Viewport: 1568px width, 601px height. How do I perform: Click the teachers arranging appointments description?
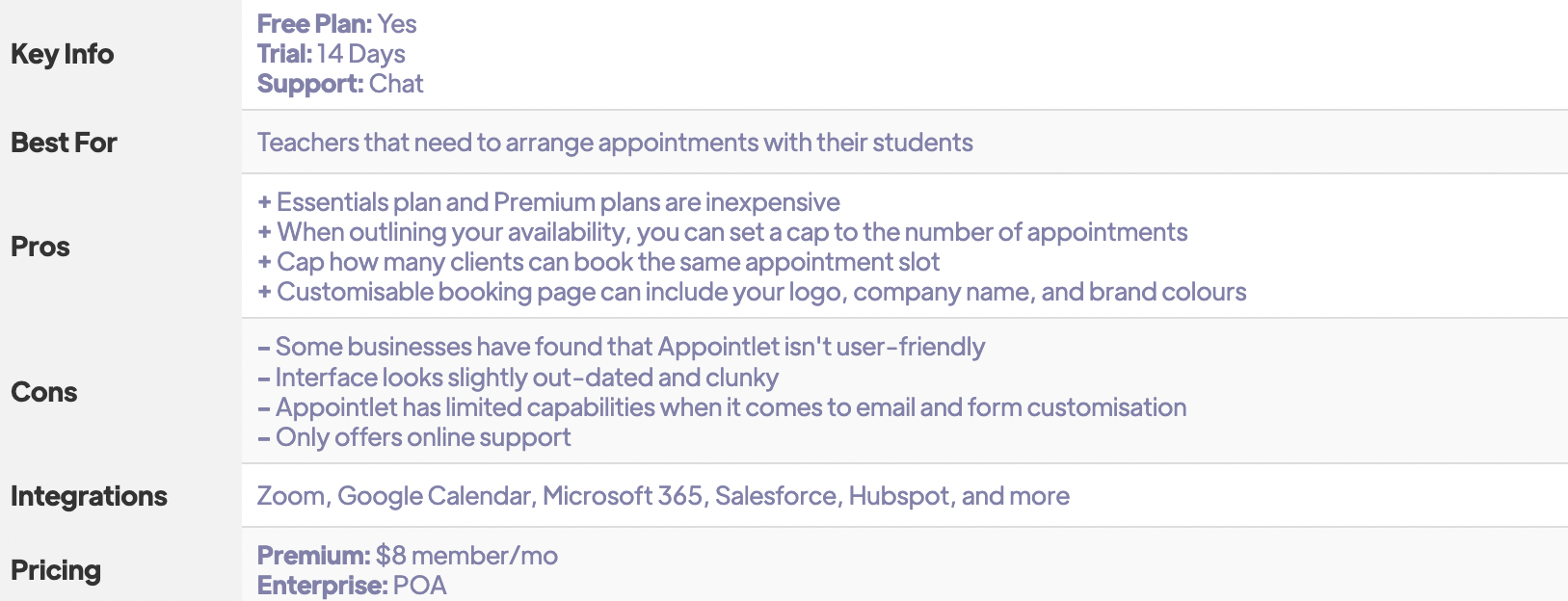pos(615,143)
